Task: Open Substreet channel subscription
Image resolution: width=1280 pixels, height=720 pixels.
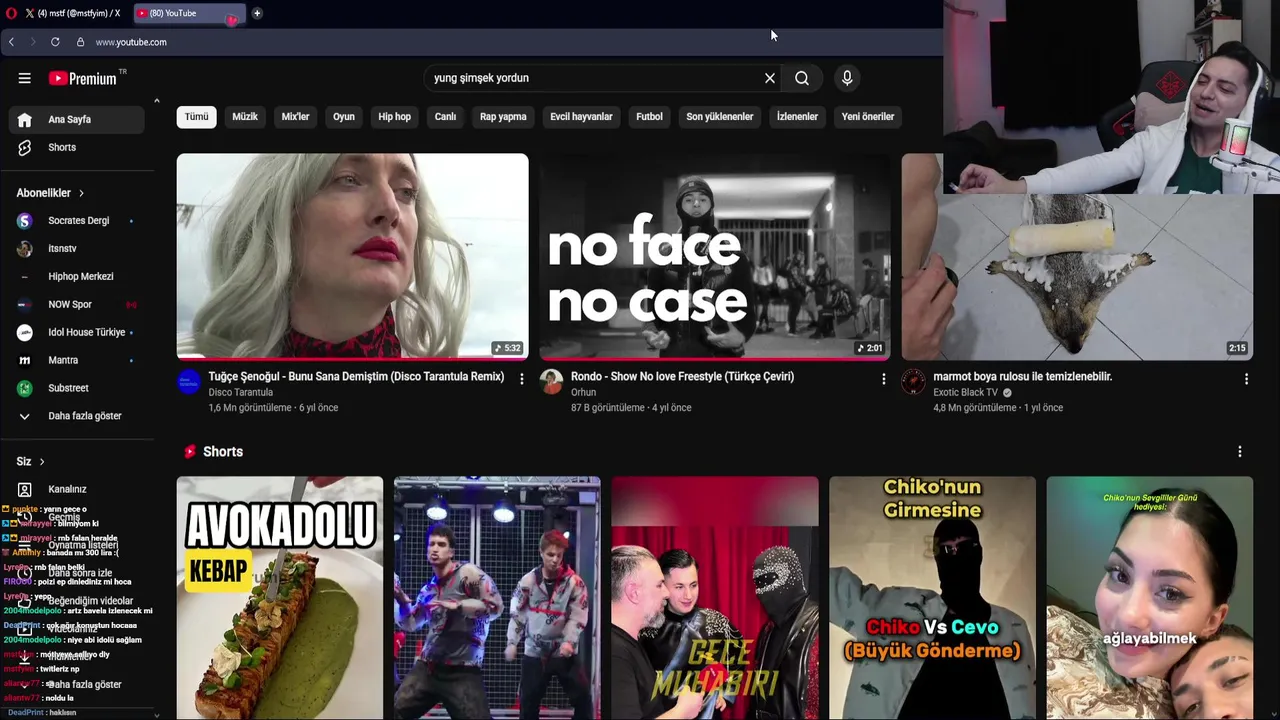Action: 77,388
